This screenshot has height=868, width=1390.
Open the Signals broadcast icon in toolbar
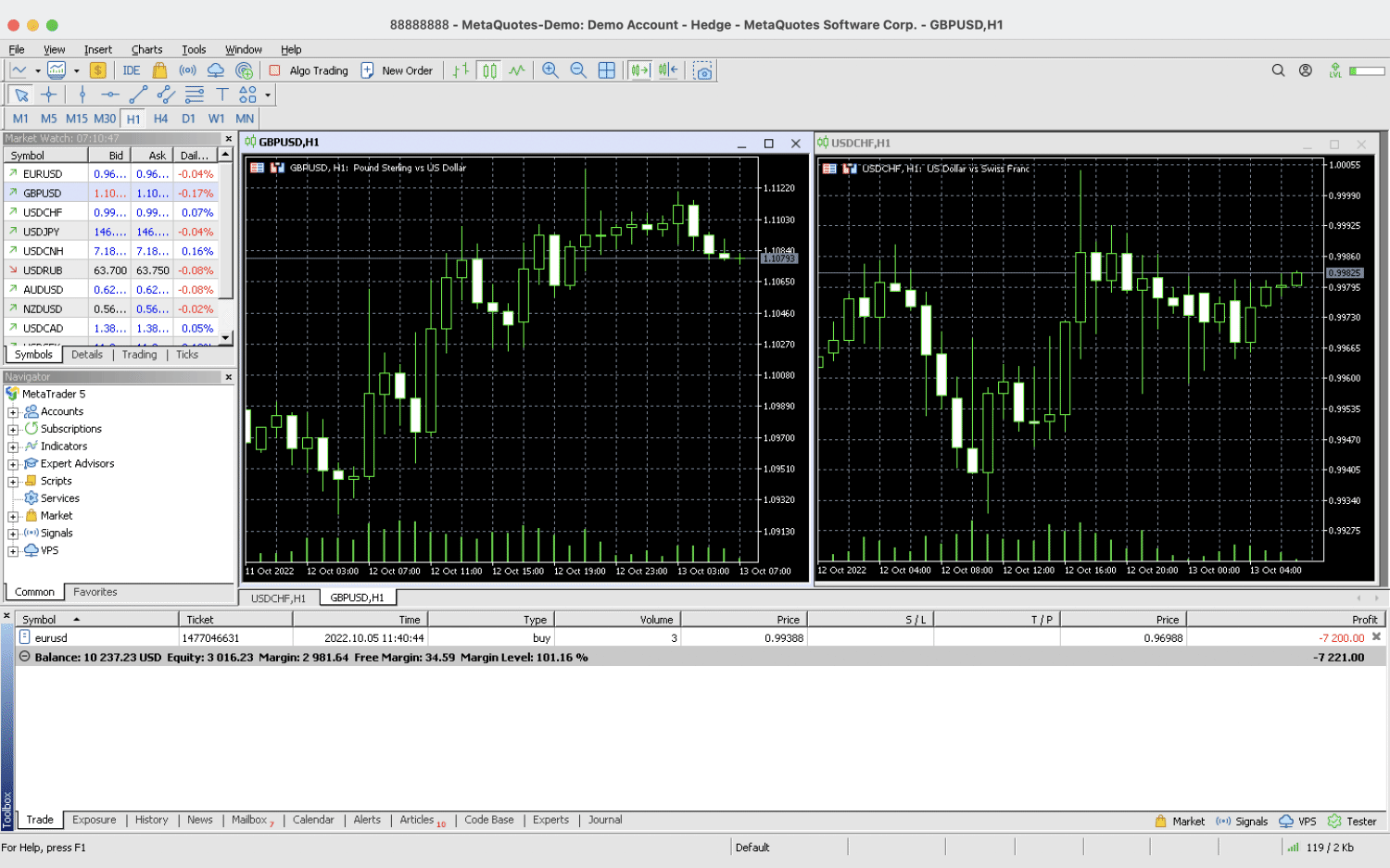187,70
